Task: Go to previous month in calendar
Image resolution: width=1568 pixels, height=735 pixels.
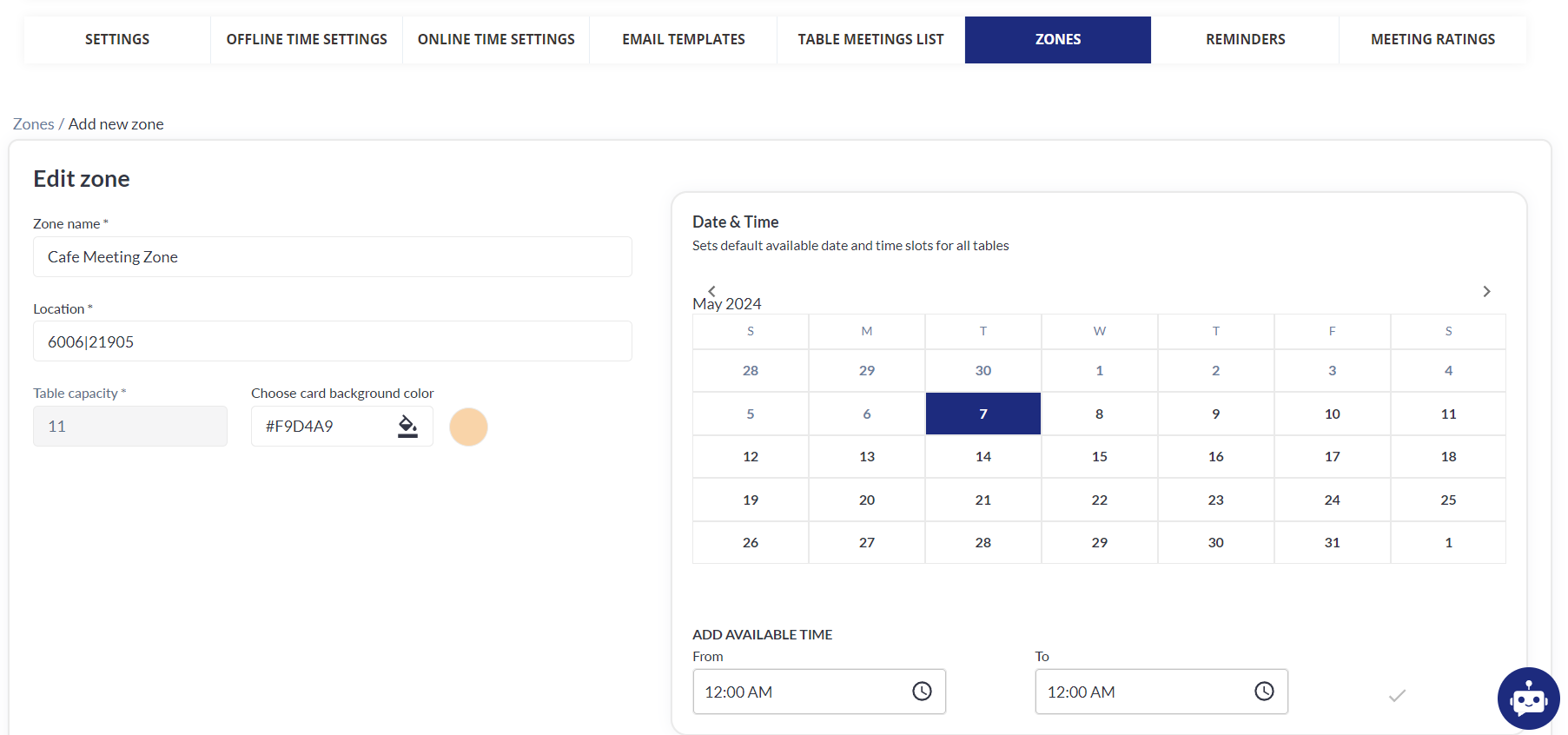Action: pyautogui.click(x=711, y=290)
